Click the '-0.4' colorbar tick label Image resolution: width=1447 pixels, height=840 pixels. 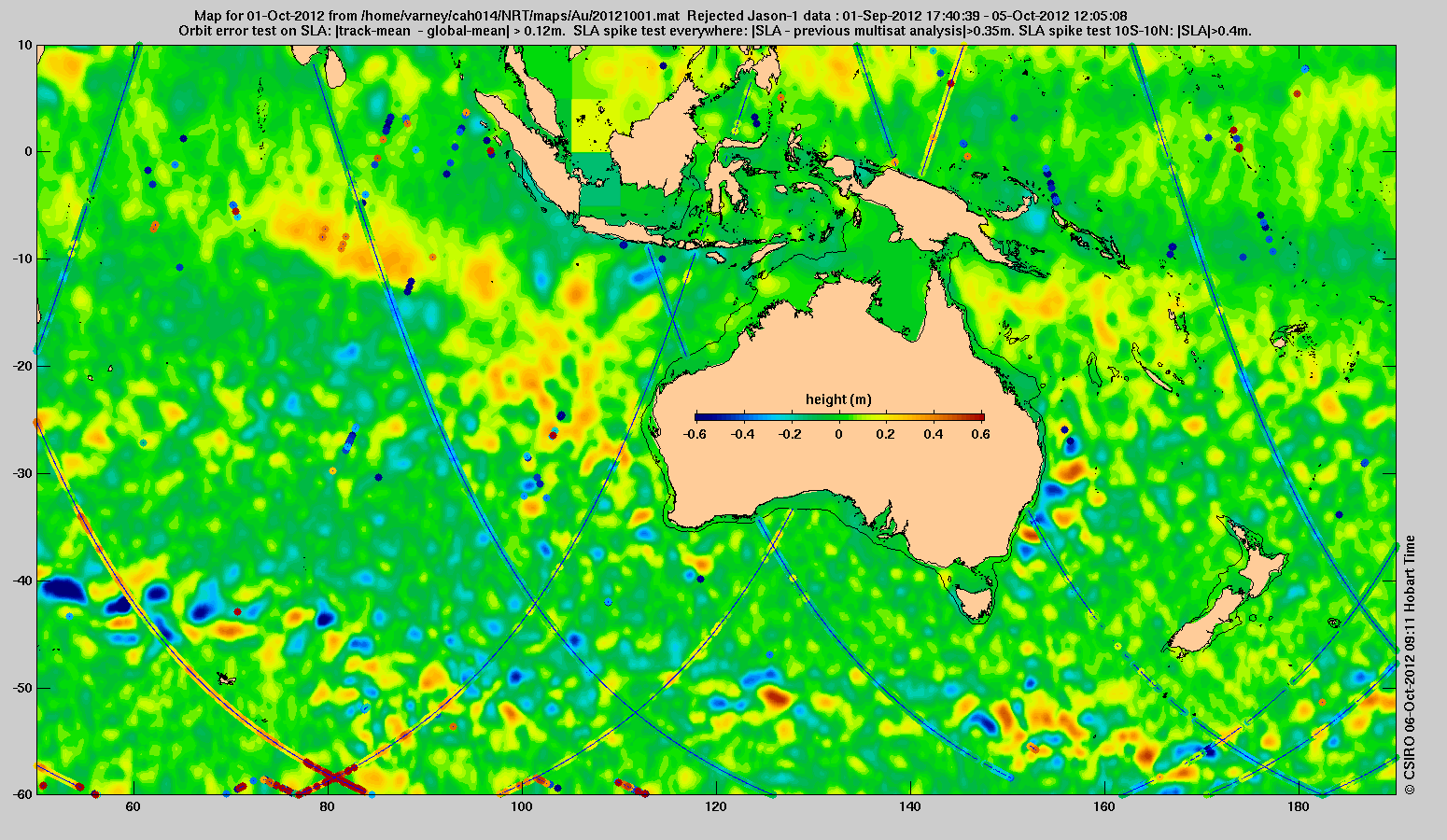point(742,434)
